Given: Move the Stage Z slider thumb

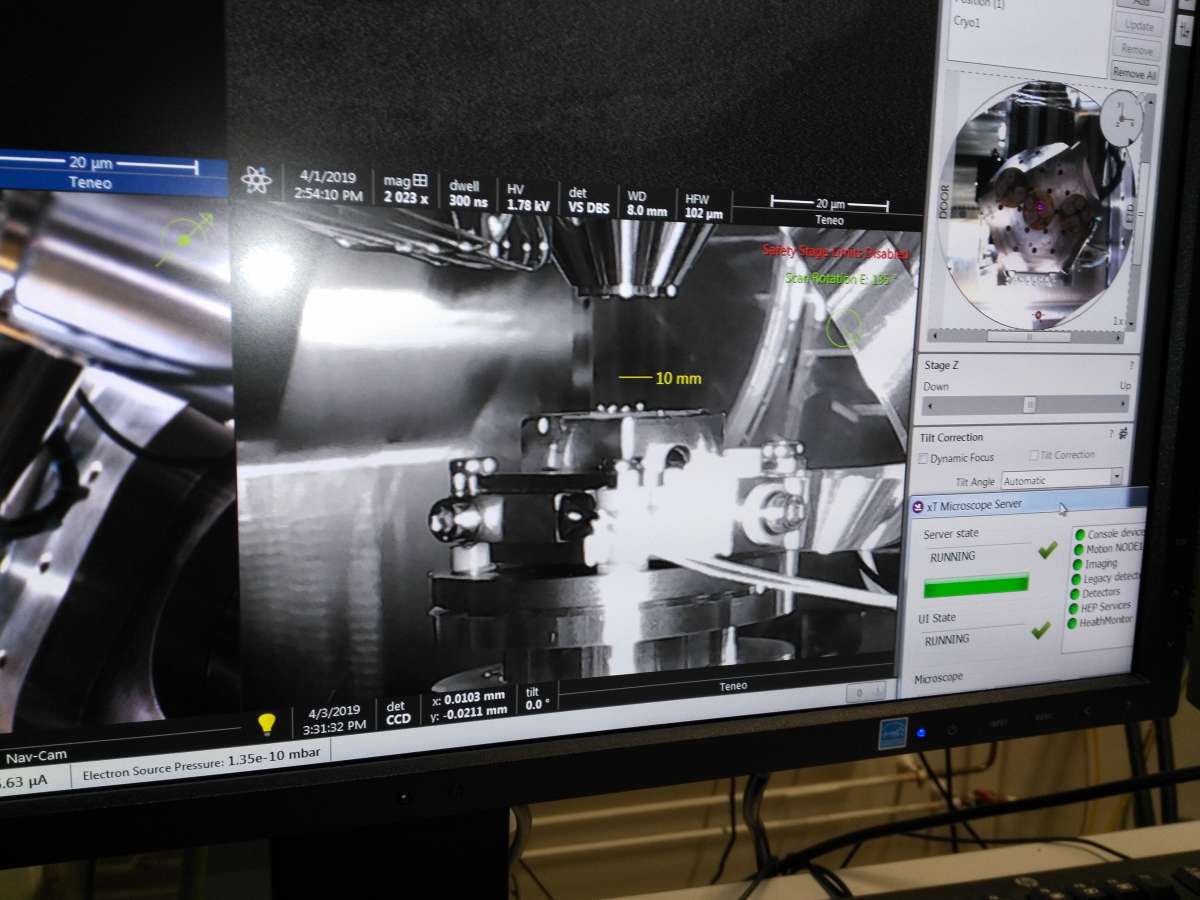Looking at the screenshot, I should pyautogui.click(x=1029, y=405).
